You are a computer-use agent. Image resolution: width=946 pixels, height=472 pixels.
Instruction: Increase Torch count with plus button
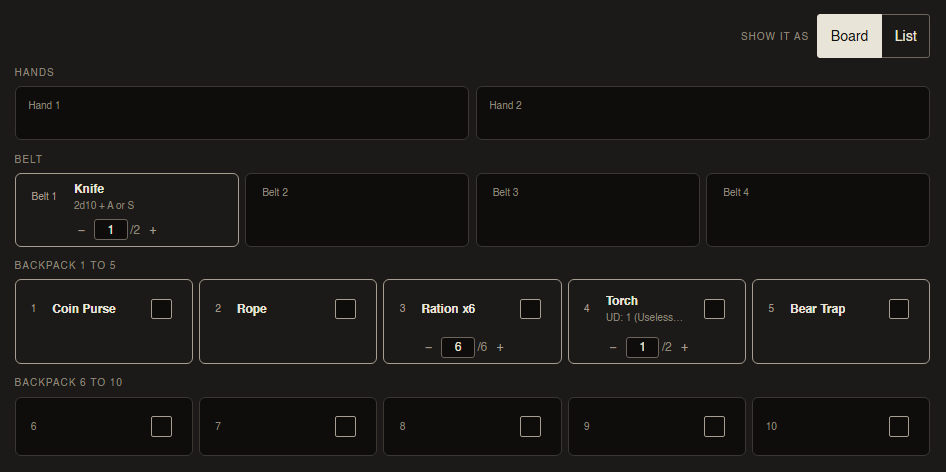[x=684, y=347]
